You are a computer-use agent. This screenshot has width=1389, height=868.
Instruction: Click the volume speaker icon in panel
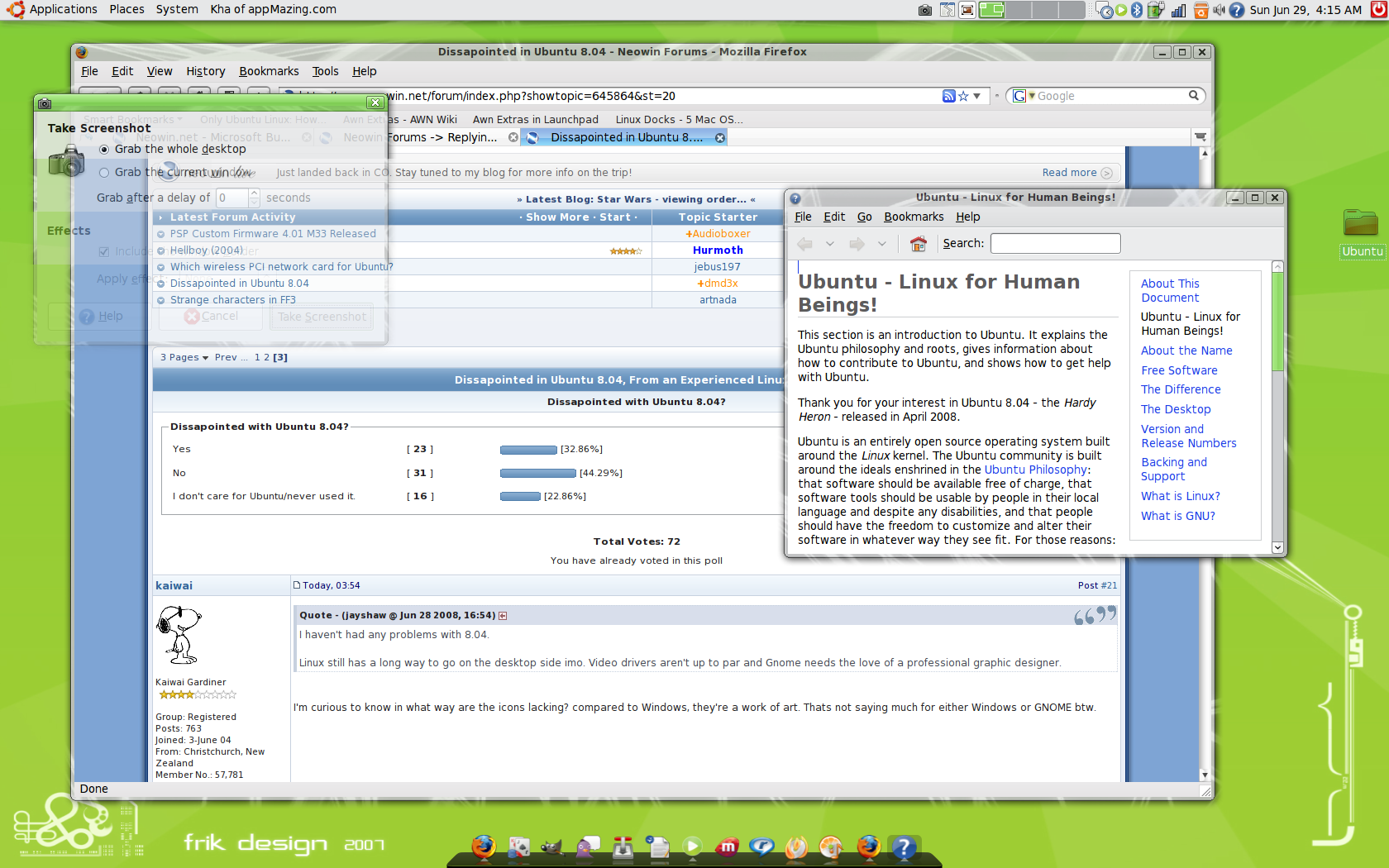1218,10
